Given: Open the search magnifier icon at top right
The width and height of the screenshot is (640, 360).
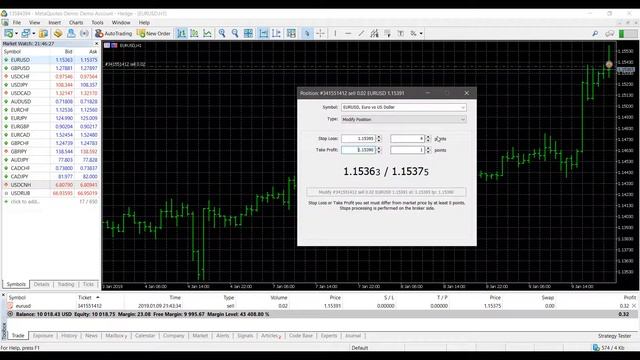Looking at the screenshot, I should coord(595,33).
